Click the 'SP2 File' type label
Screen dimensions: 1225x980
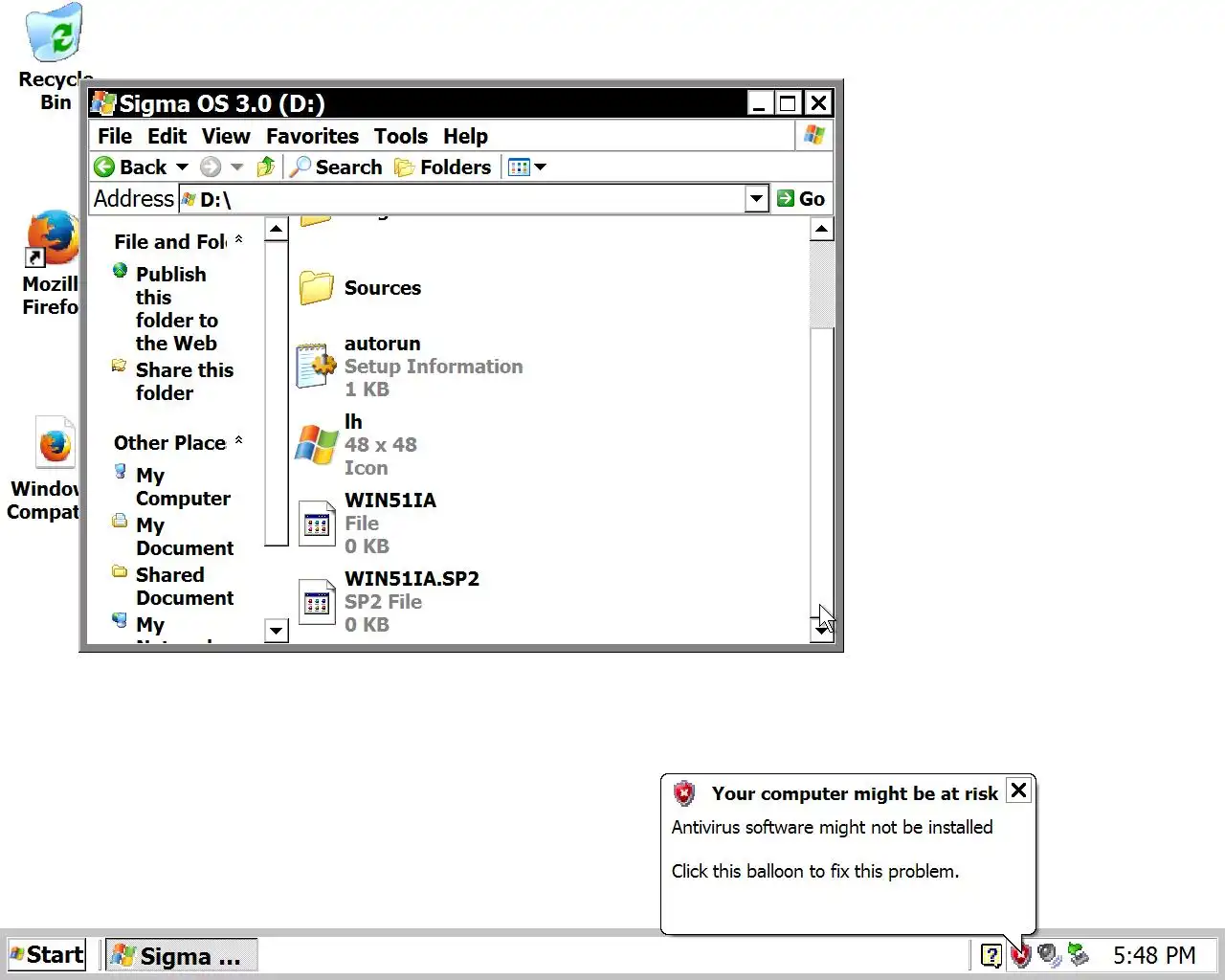pos(383,602)
